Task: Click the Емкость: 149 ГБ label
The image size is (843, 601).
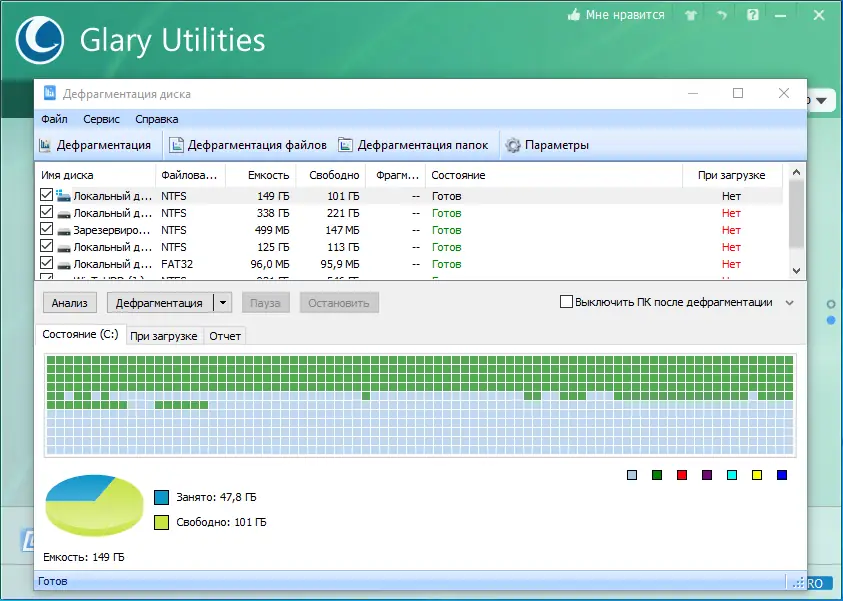Action: tap(83, 557)
